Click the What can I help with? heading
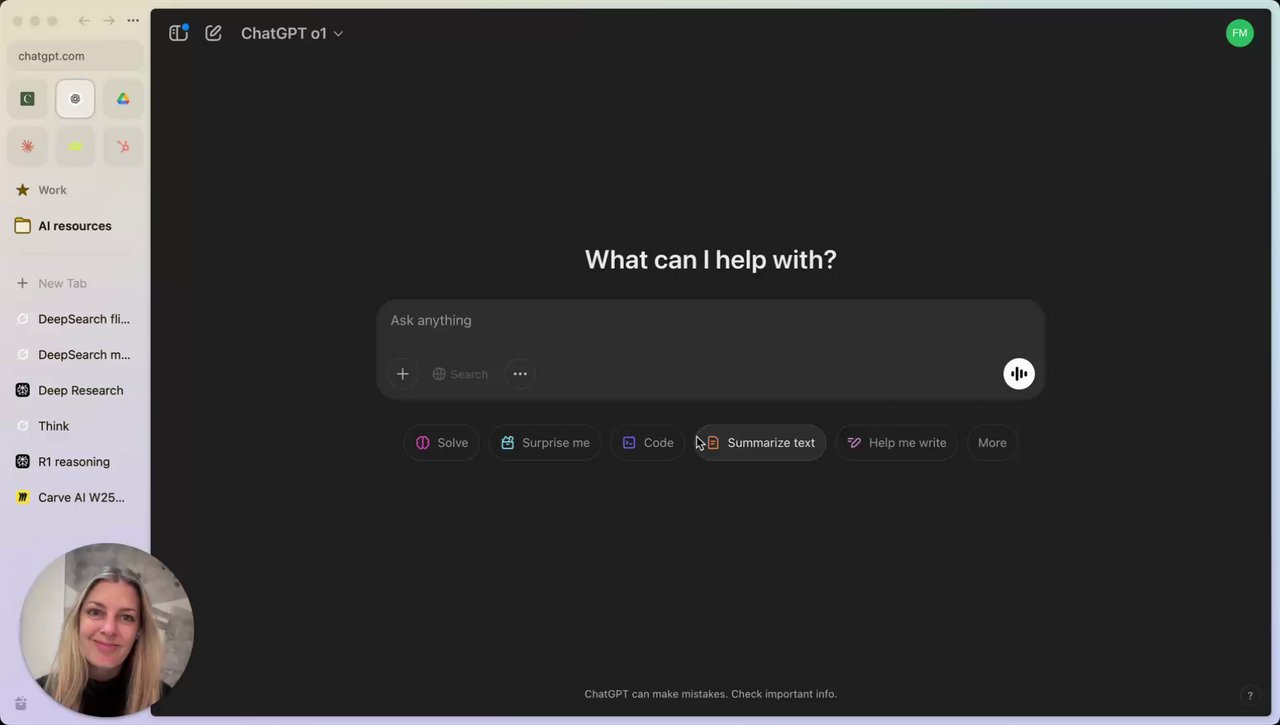The width and height of the screenshot is (1280, 725). [x=710, y=260]
